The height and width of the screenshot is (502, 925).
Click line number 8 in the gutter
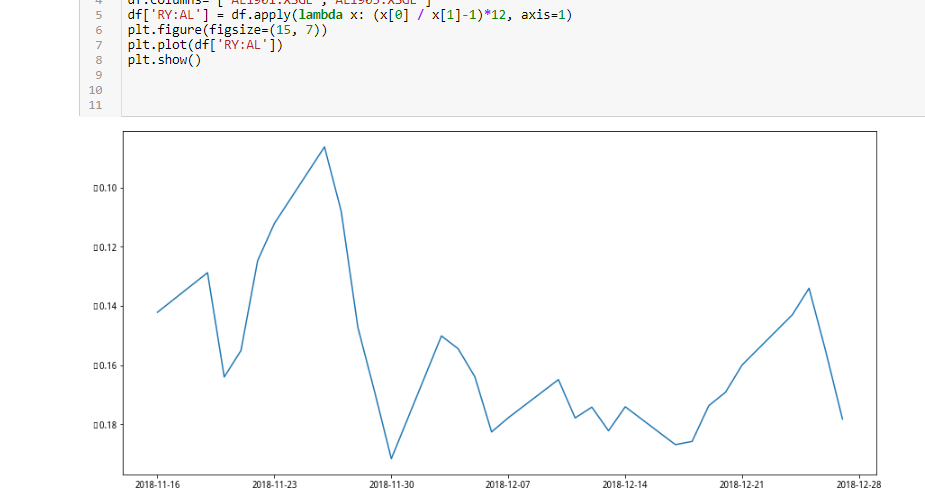pos(99,60)
